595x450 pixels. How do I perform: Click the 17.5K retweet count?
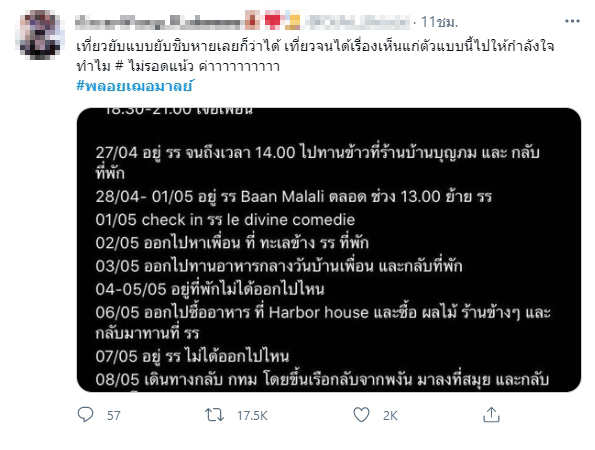tap(252, 415)
